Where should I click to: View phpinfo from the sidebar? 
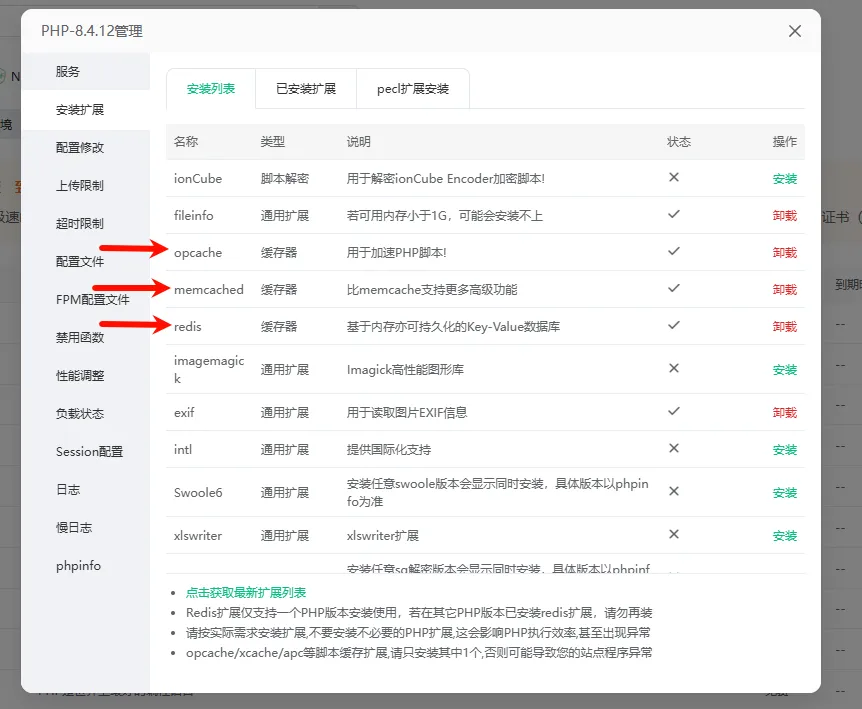(78, 566)
